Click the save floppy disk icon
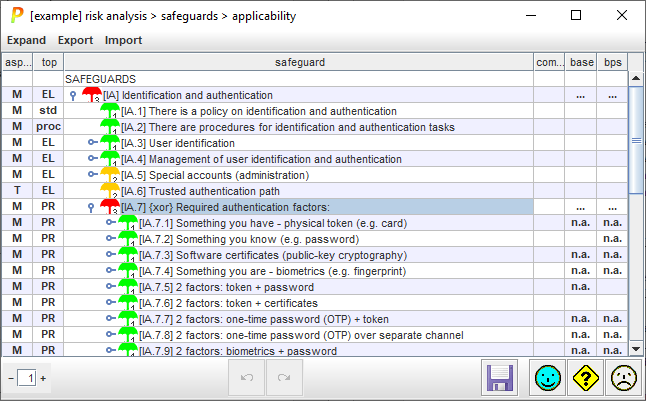Viewport: 646px width, 401px height. [499, 378]
